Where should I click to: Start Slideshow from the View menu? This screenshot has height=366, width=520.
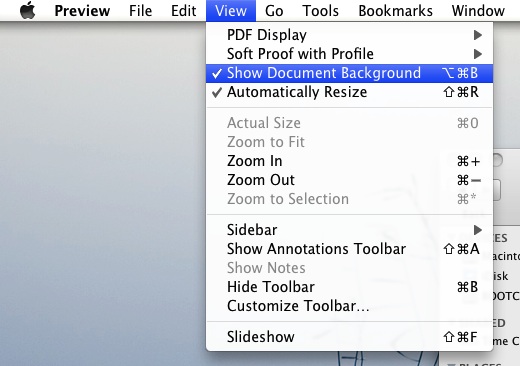point(349,337)
